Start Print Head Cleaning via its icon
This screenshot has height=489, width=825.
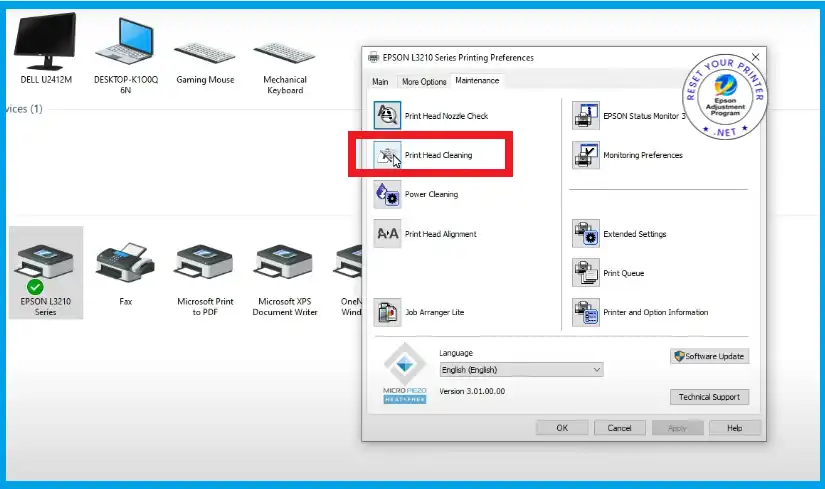point(387,155)
